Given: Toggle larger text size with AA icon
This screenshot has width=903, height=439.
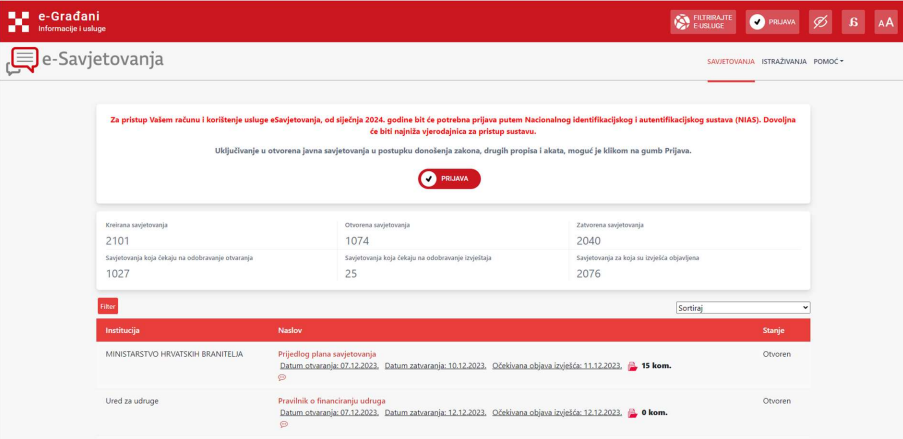Looking at the screenshot, I should pyautogui.click(x=886, y=22).
